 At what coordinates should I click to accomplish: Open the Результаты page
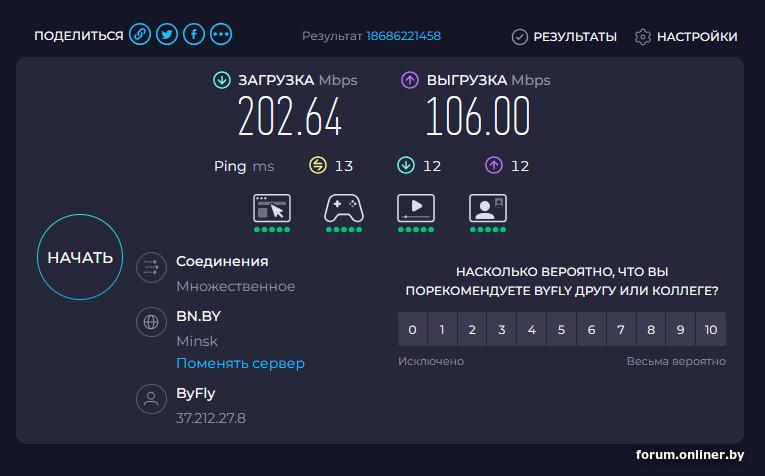click(564, 37)
